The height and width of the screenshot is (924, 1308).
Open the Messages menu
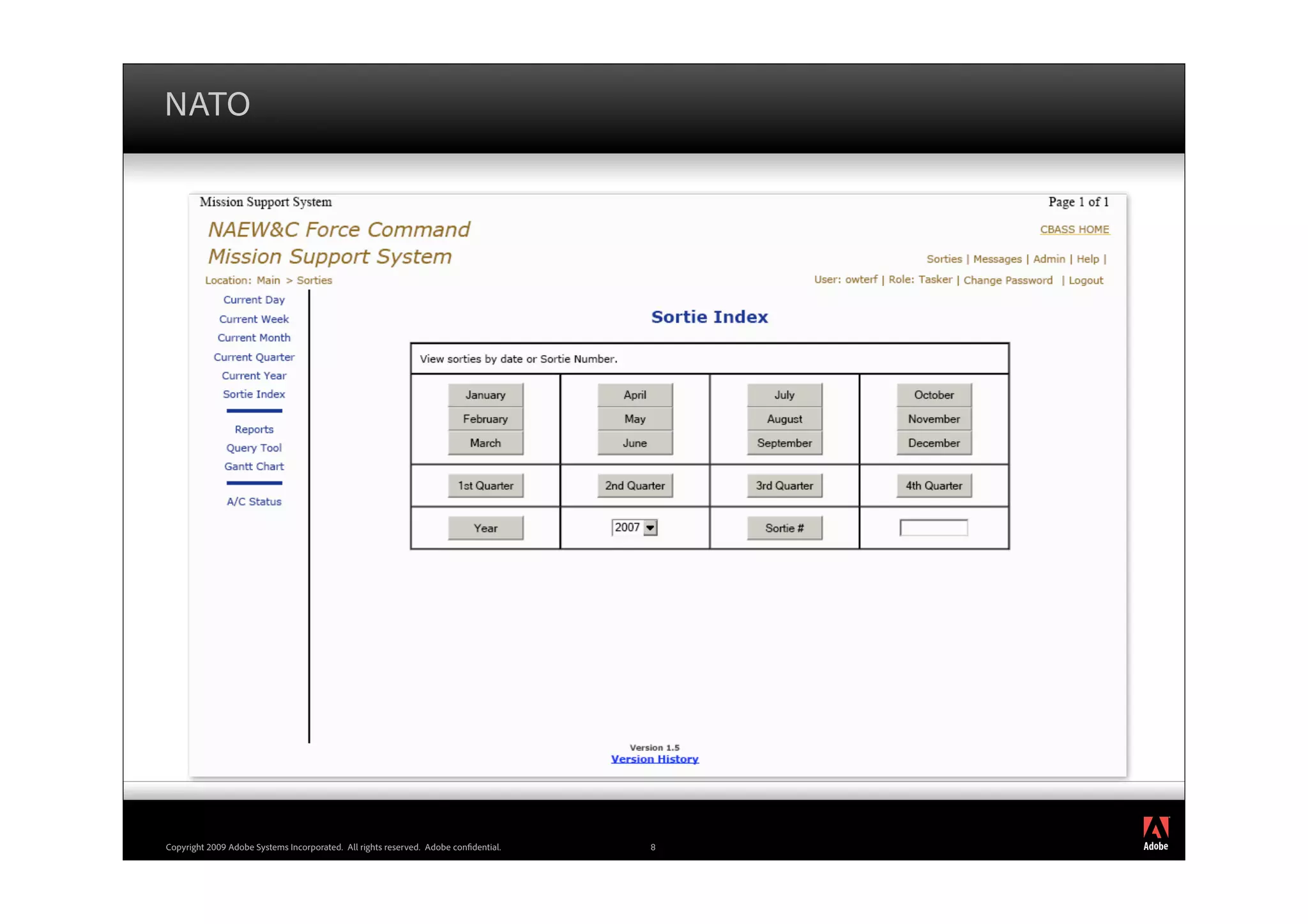click(x=997, y=259)
